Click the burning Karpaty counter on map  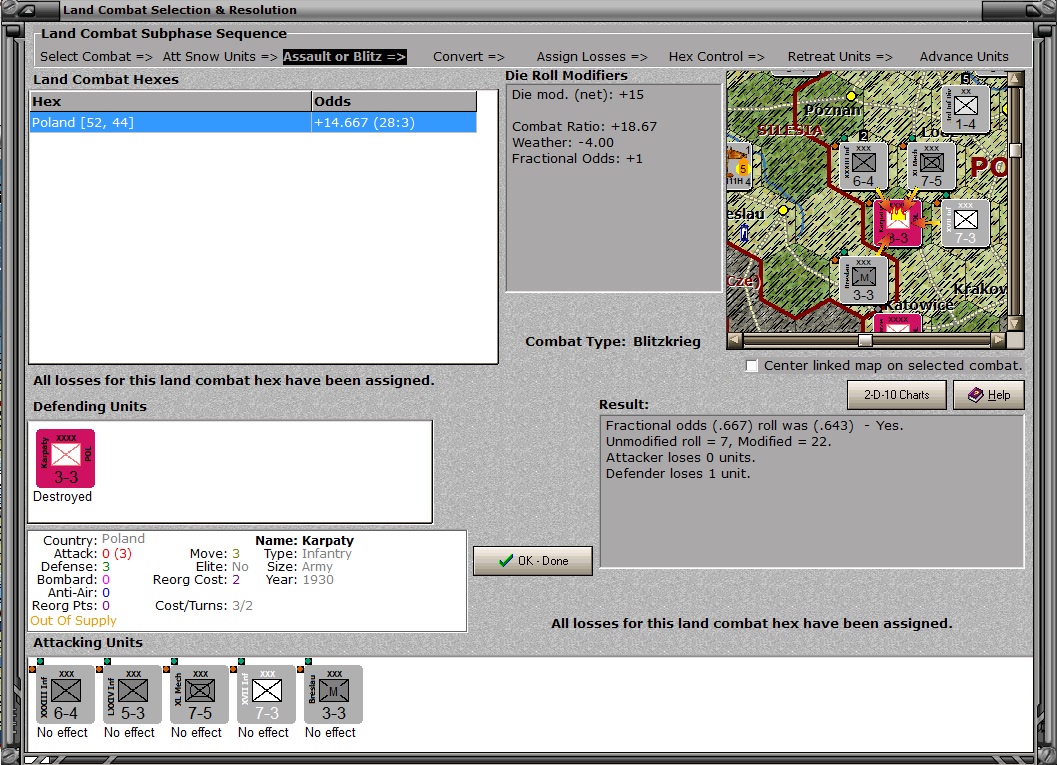pyautogui.click(x=897, y=223)
